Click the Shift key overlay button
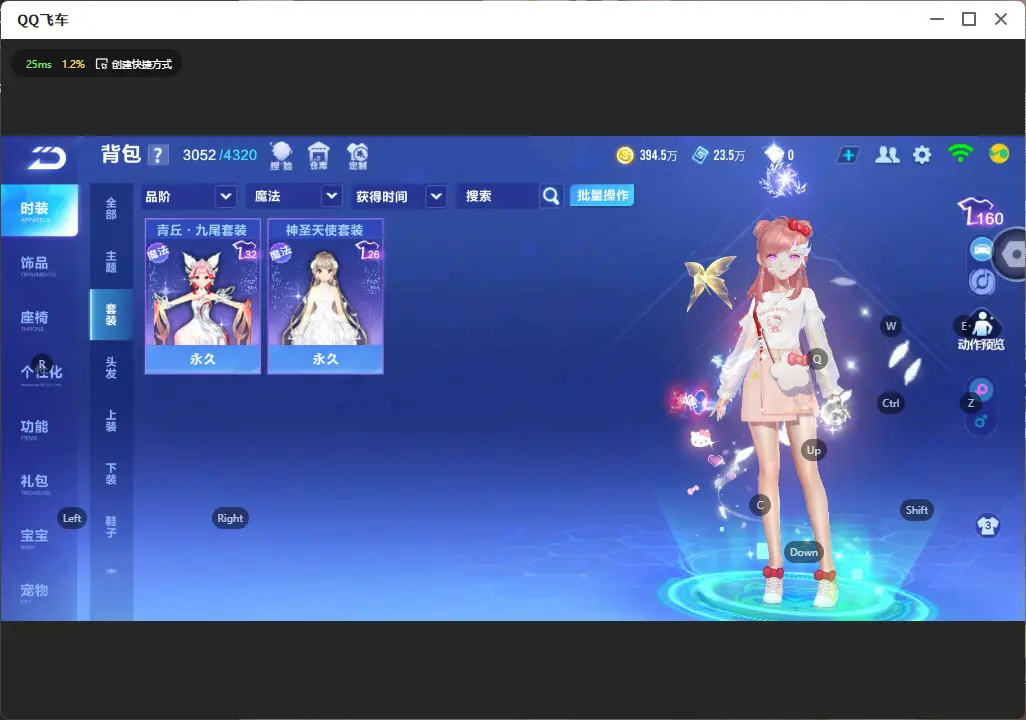This screenshot has height=720, width=1026. [x=917, y=510]
